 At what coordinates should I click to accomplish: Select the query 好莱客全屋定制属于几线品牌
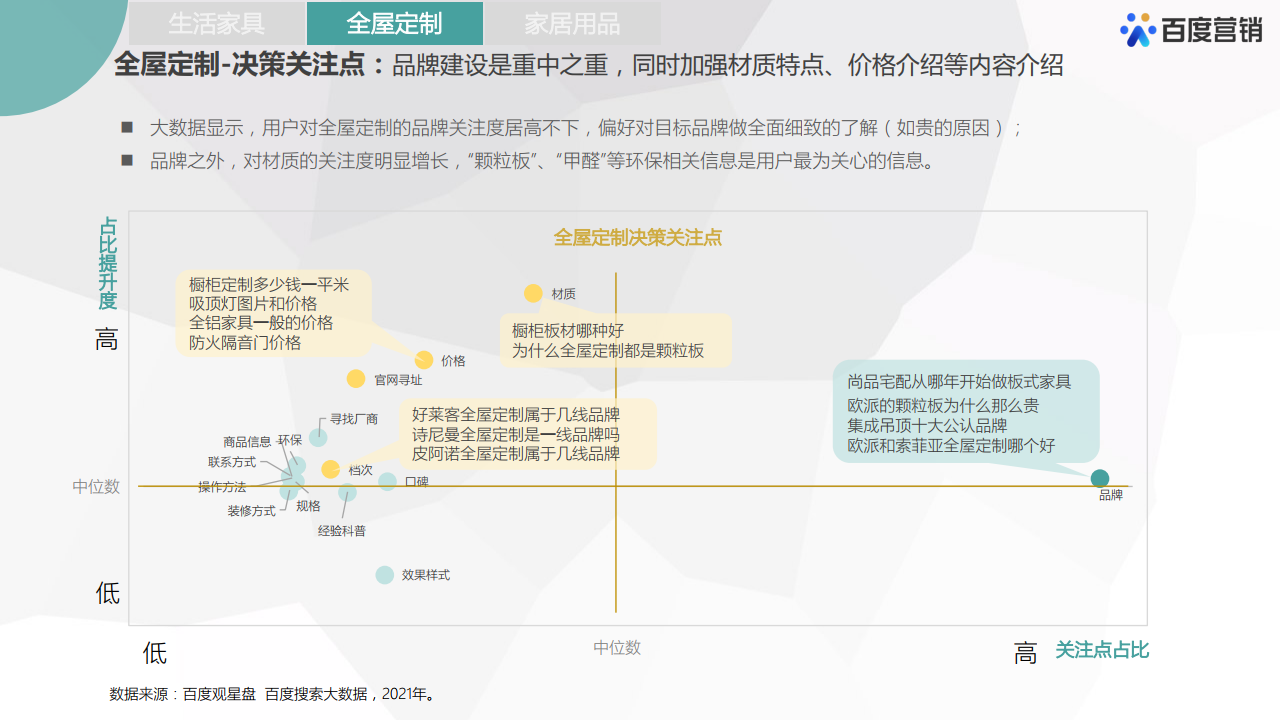pos(516,415)
